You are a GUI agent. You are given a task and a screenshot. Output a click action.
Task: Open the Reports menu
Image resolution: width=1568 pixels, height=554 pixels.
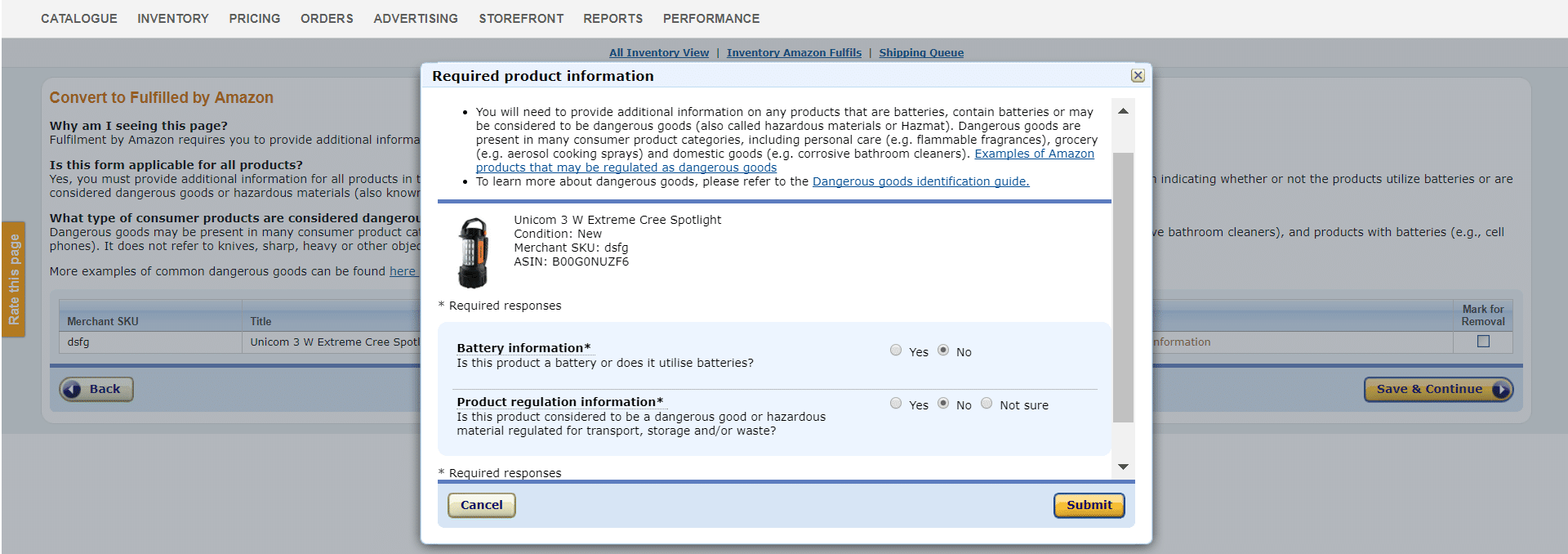pos(613,18)
